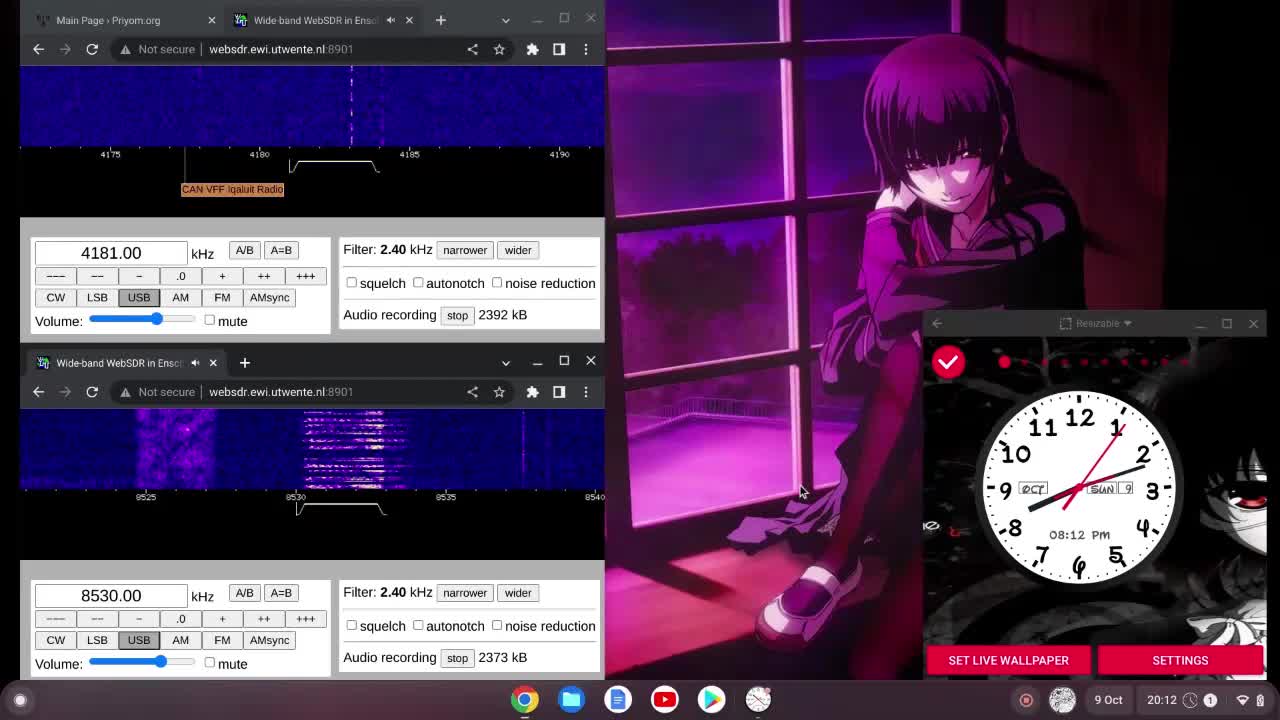Enable squelch in 4181 kHz window

[351, 282]
